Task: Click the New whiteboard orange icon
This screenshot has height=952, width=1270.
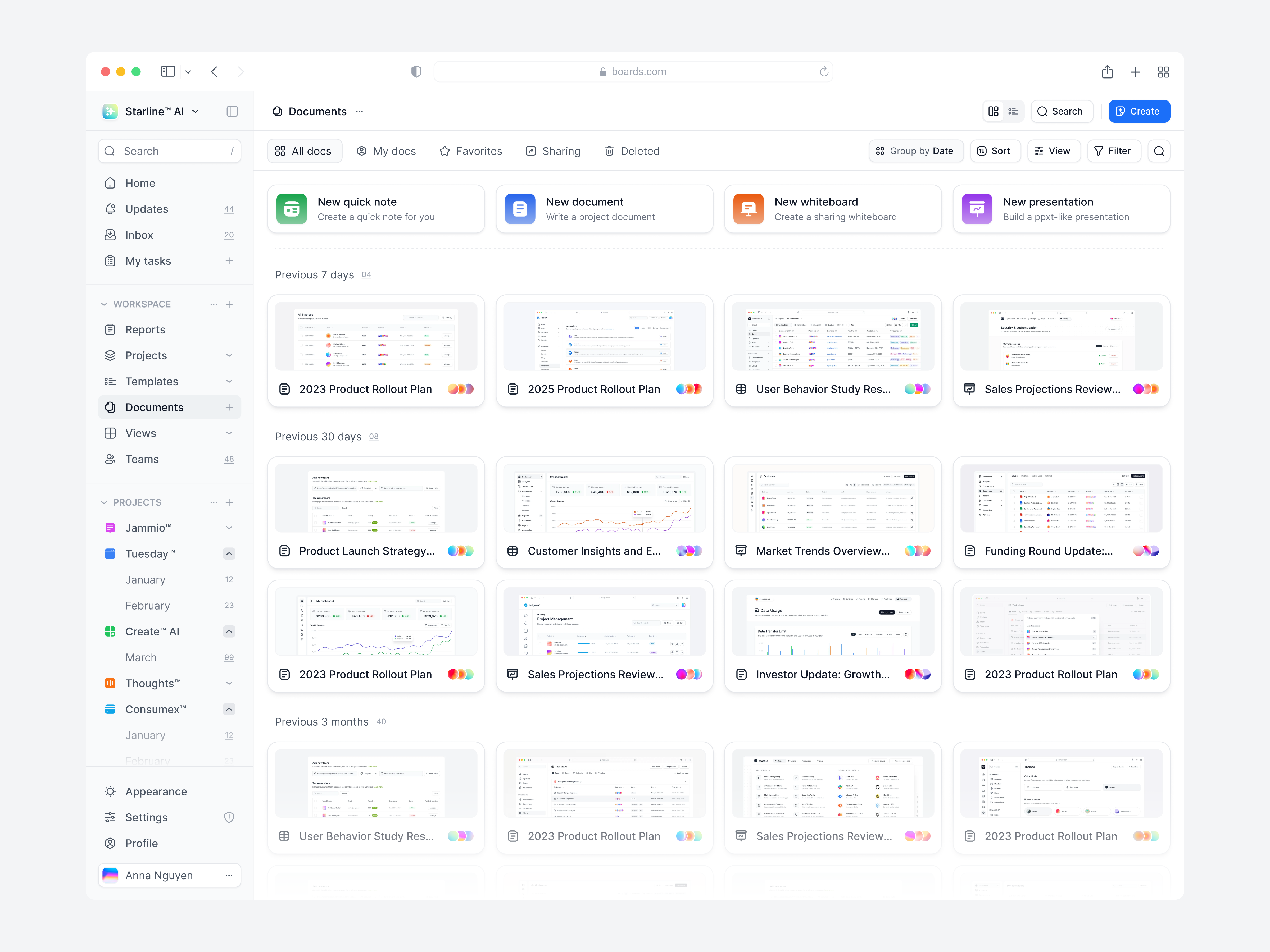Action: [749, 209]
